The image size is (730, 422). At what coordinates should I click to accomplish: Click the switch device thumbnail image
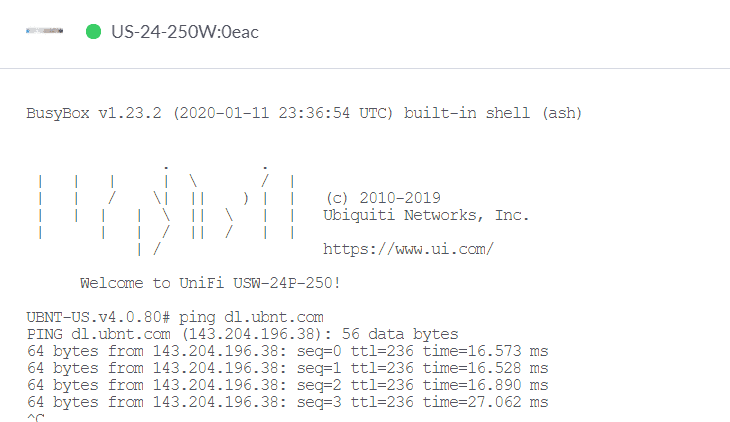[x=45, y=31]
